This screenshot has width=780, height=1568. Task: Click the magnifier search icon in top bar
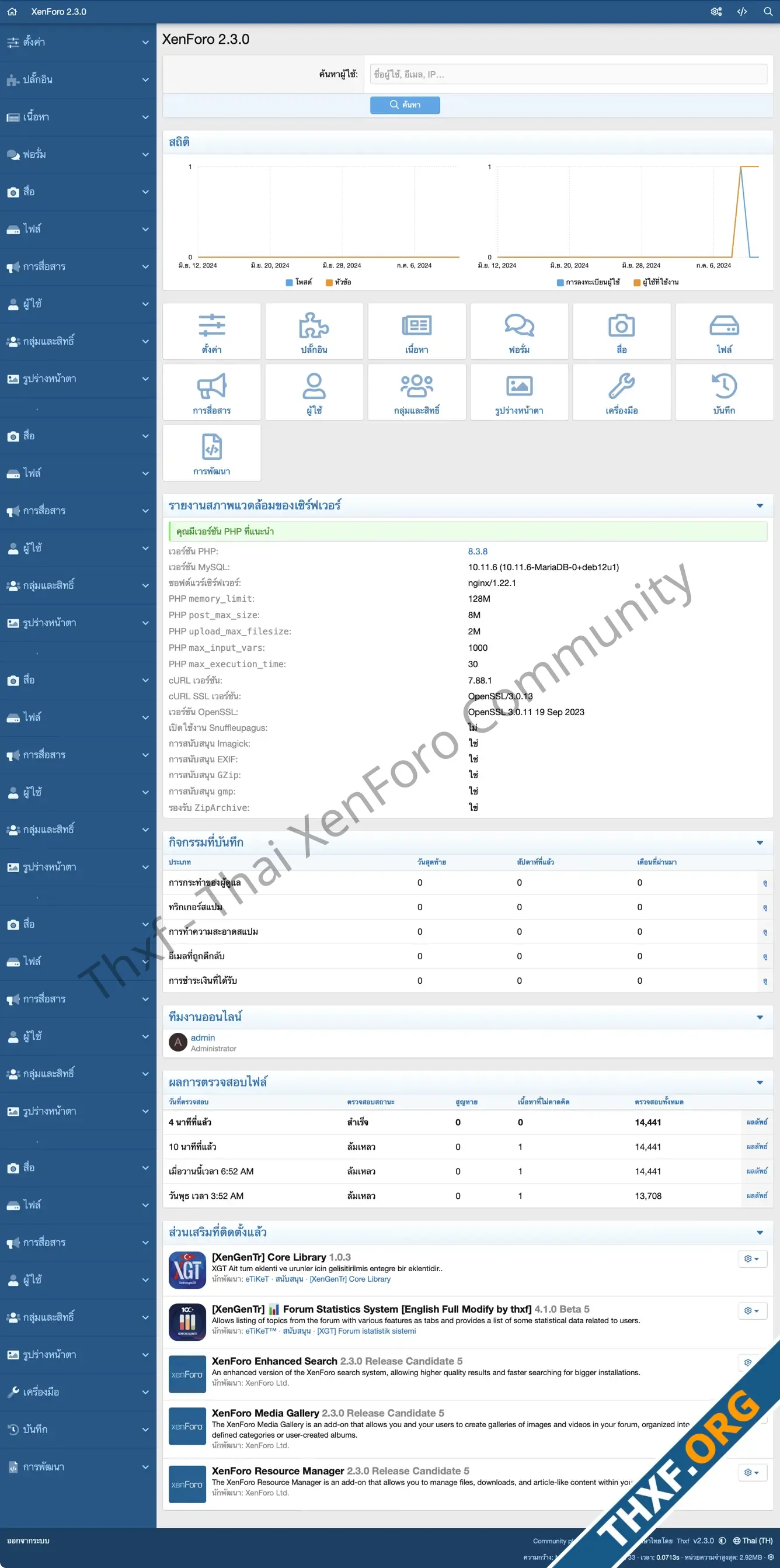pos(768,12)
